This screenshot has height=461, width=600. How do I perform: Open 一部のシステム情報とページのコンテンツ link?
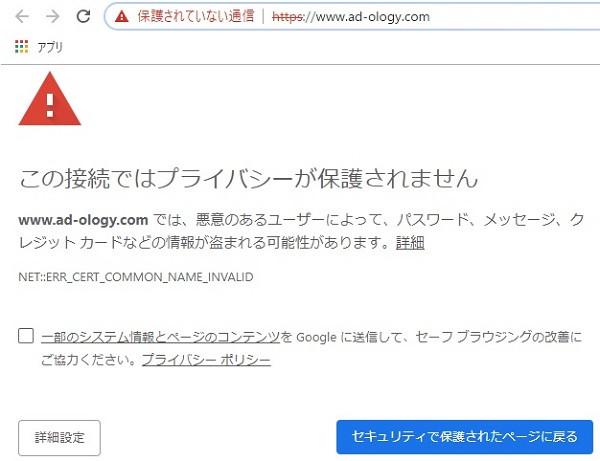(x=160, y=337)
